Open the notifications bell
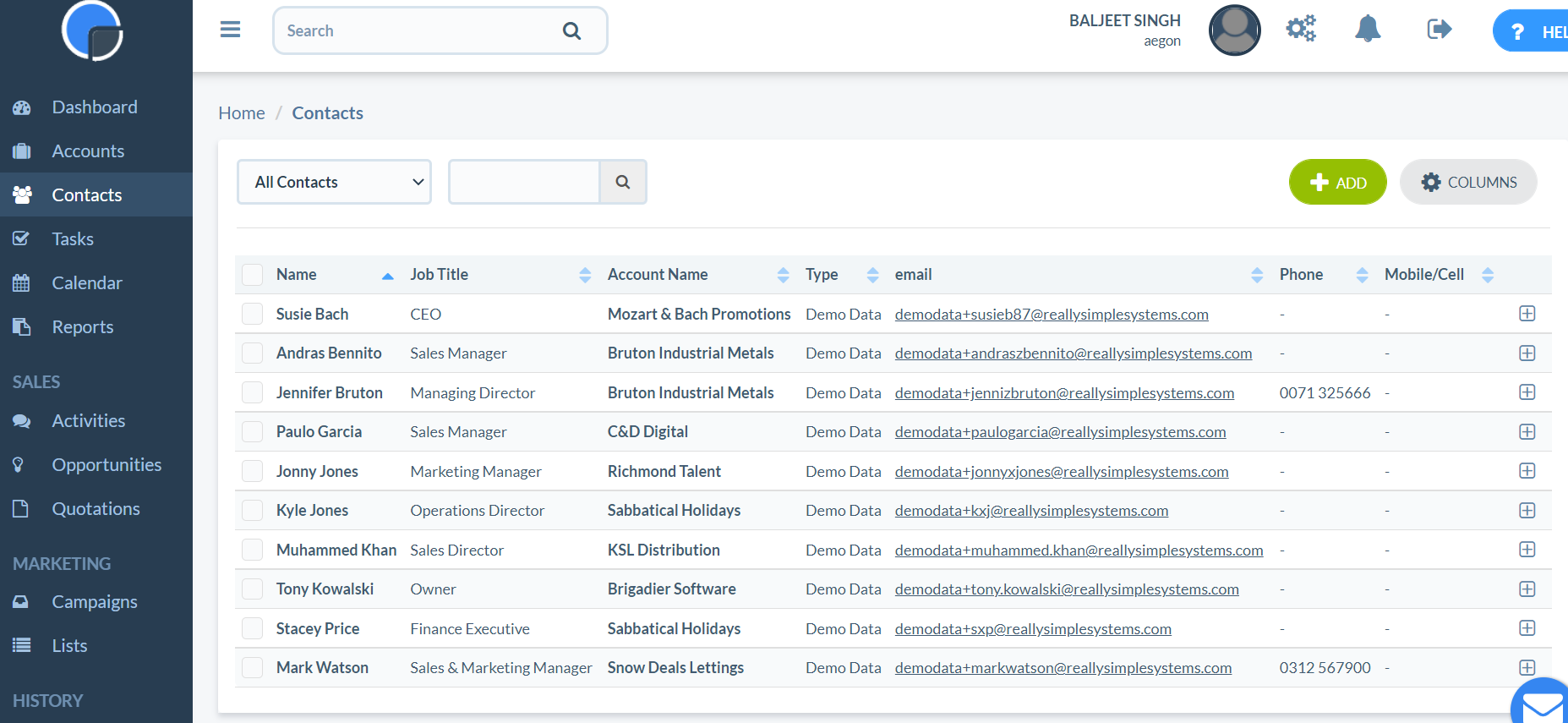 coord(1367,29)
